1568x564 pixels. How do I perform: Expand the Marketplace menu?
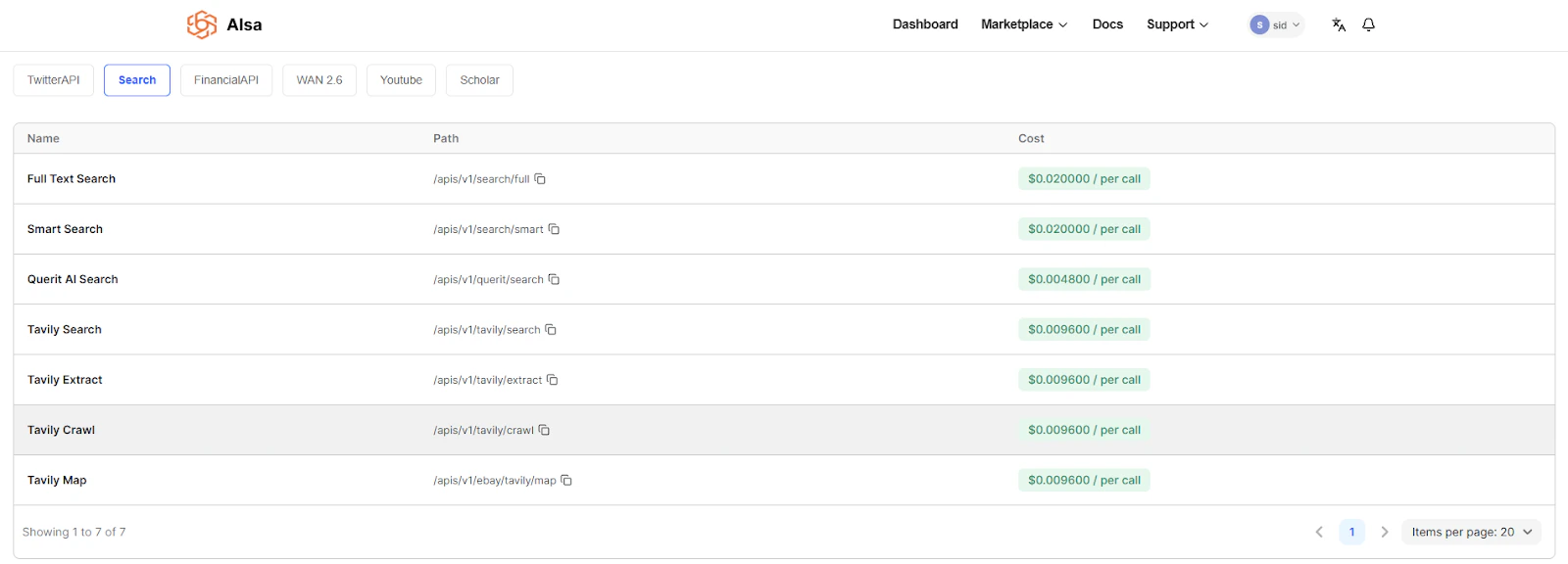click(x=1024, y=24)
